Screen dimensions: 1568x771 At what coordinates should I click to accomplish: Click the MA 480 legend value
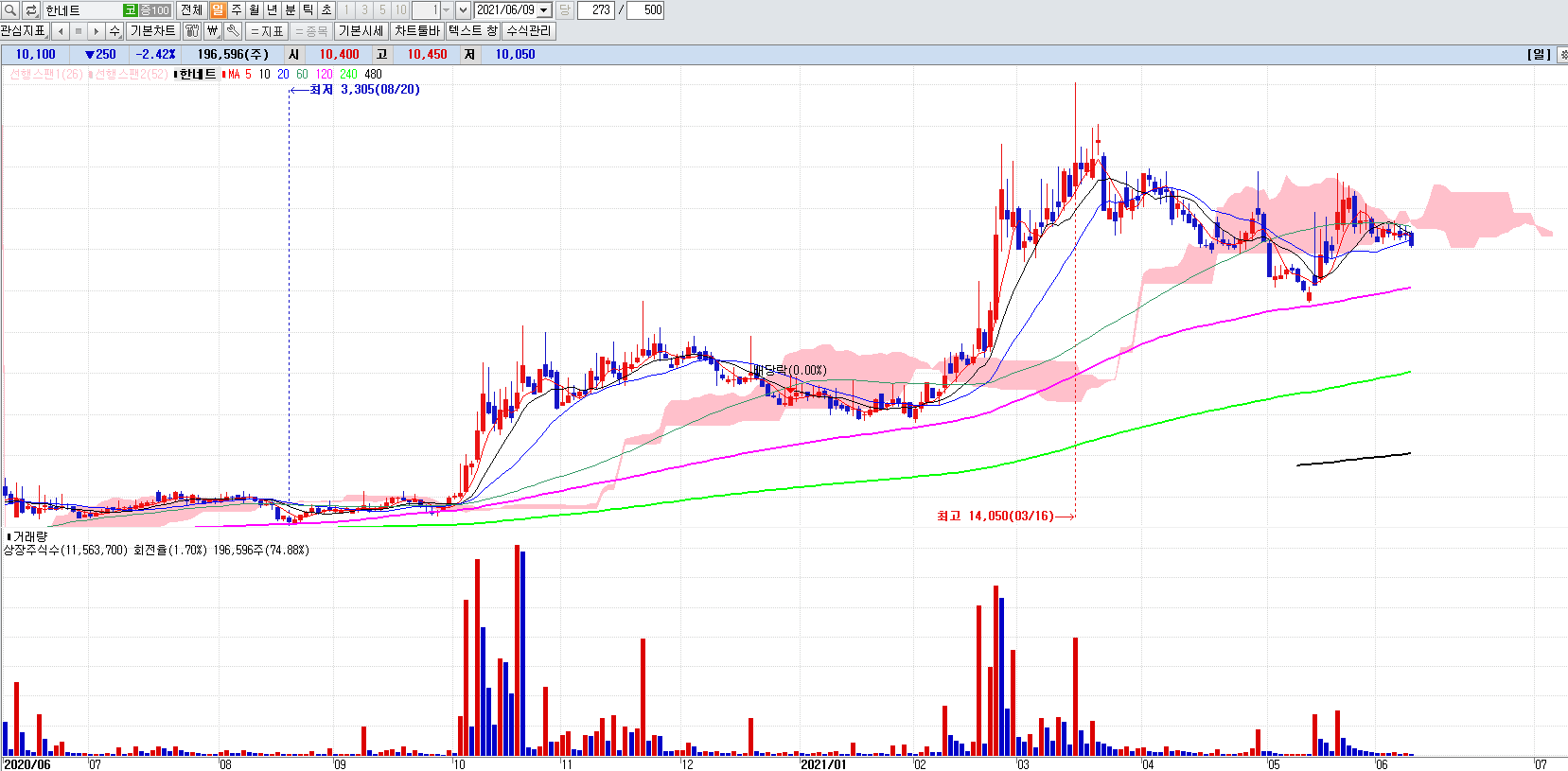pyautogui.click(x=373, y=74)
